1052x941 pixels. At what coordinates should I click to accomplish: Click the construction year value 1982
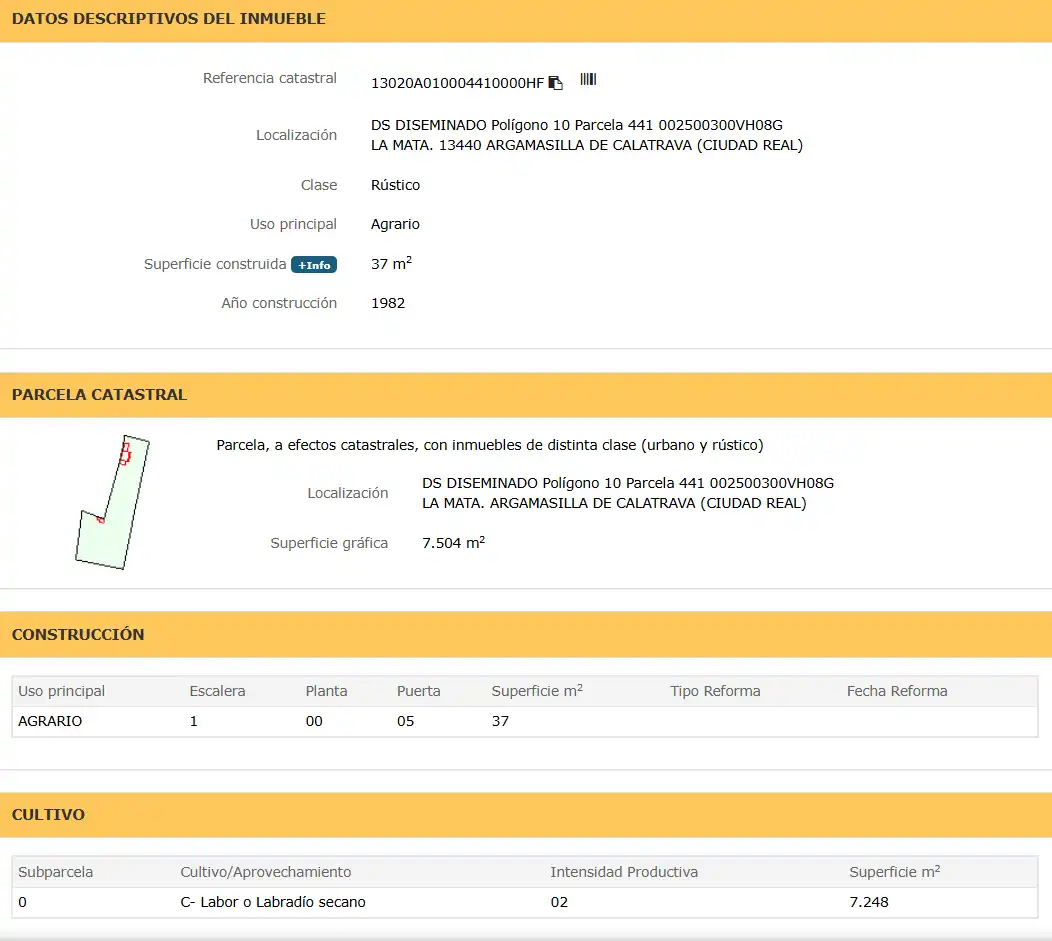[x=388, y=303]
